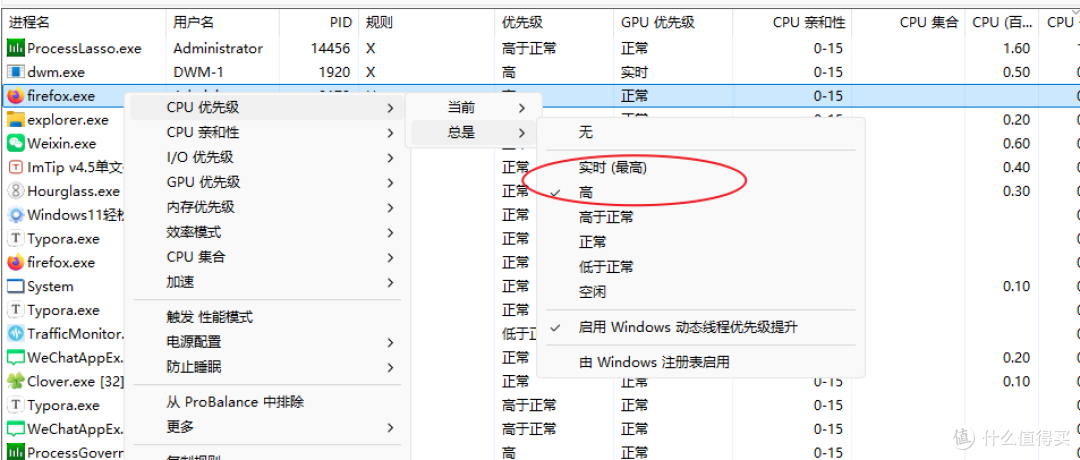Click CPU value 0.60 in Weixin.exe row

click(x=1017, y=143)
